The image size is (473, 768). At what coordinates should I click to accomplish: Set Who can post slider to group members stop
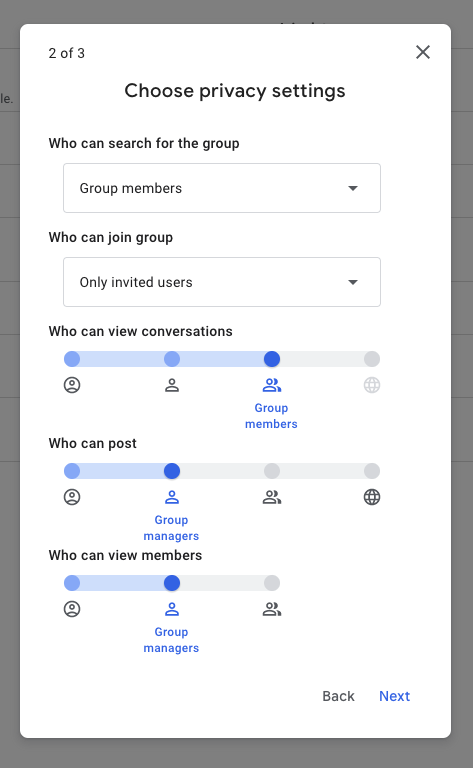pos(272,471)
